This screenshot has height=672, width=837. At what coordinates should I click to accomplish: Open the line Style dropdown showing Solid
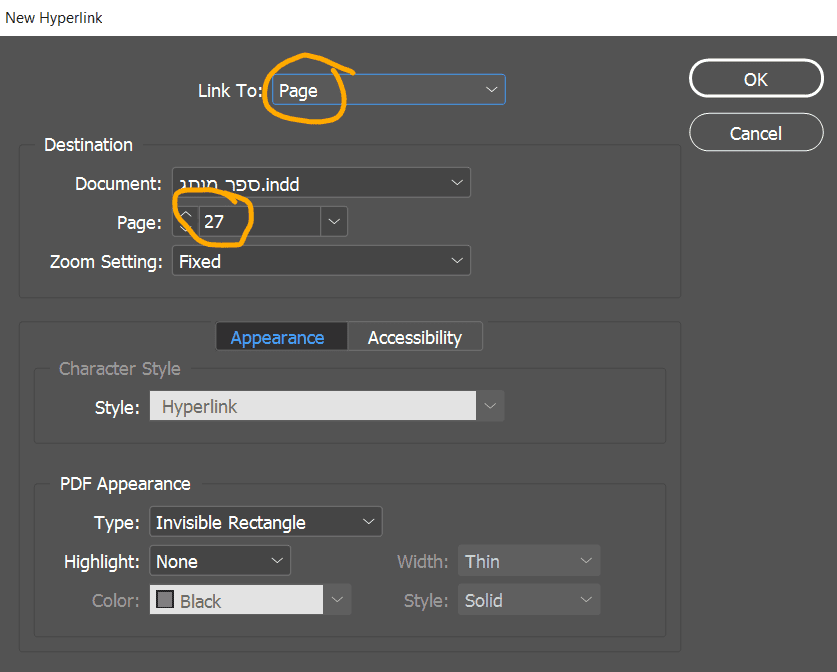529,600
